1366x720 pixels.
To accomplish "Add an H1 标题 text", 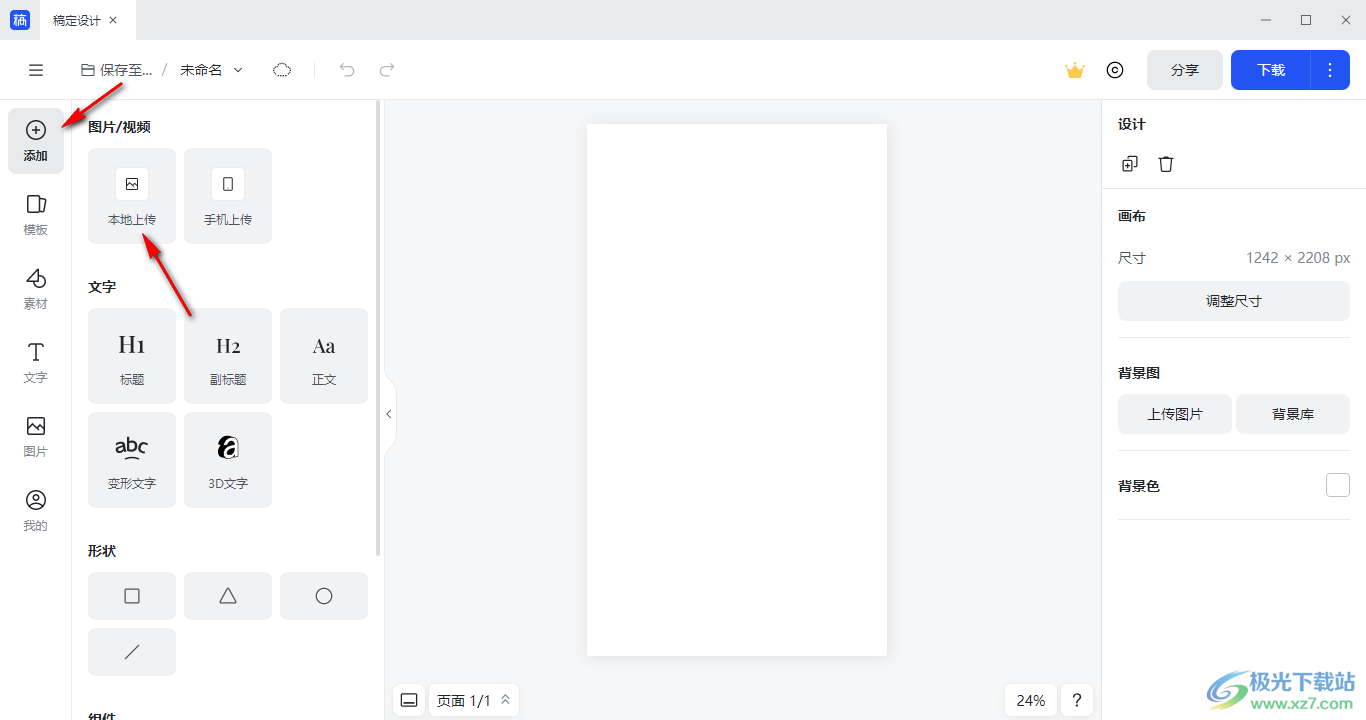I will coord(132,356).
